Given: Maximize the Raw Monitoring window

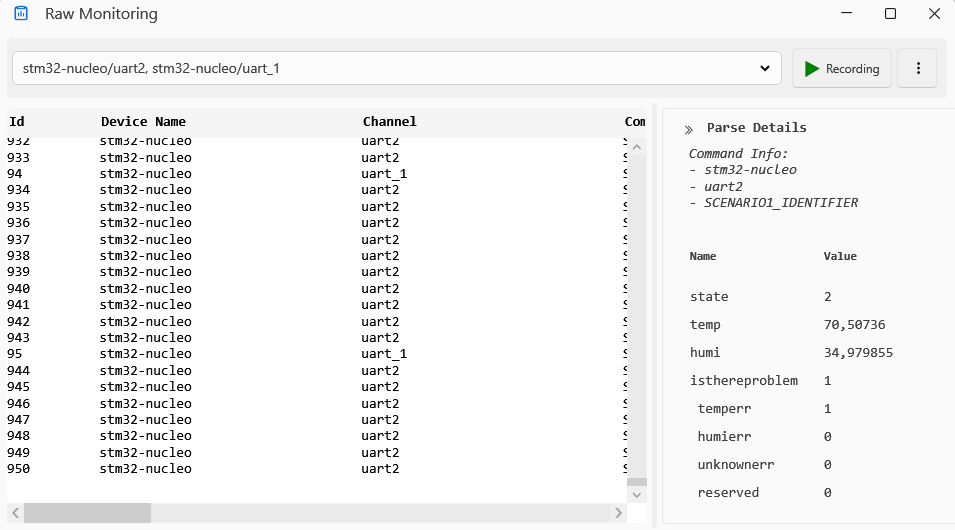Looking at the screenshot, I should (x=890, y=13).
